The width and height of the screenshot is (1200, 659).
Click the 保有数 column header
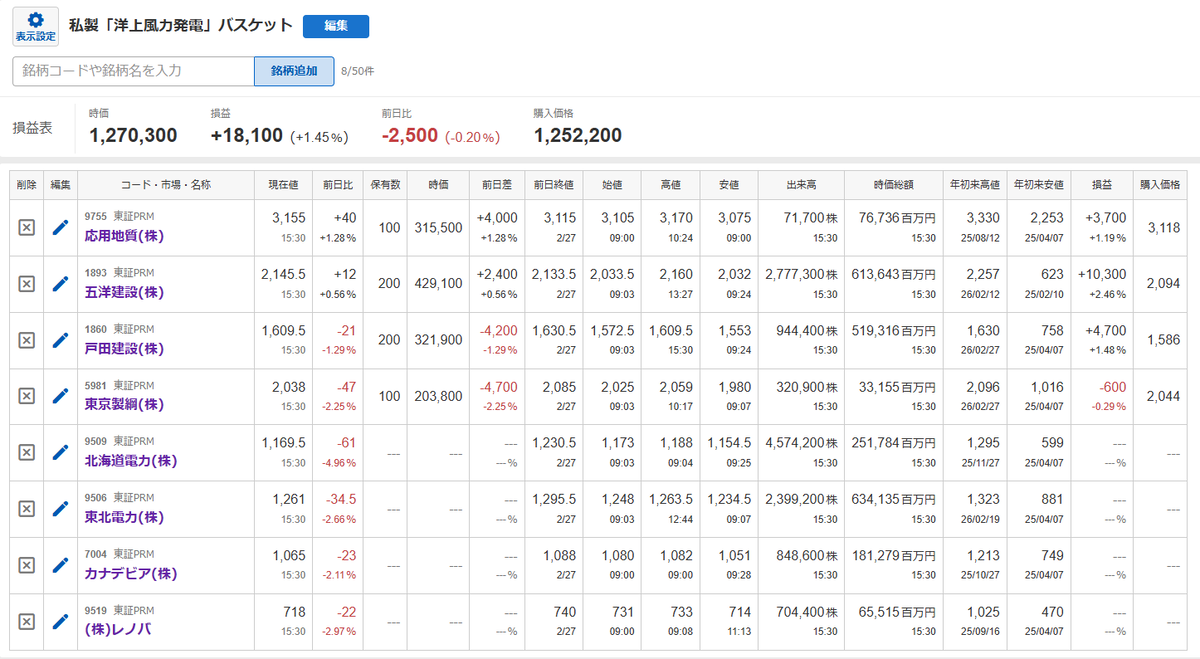(386, 185)
